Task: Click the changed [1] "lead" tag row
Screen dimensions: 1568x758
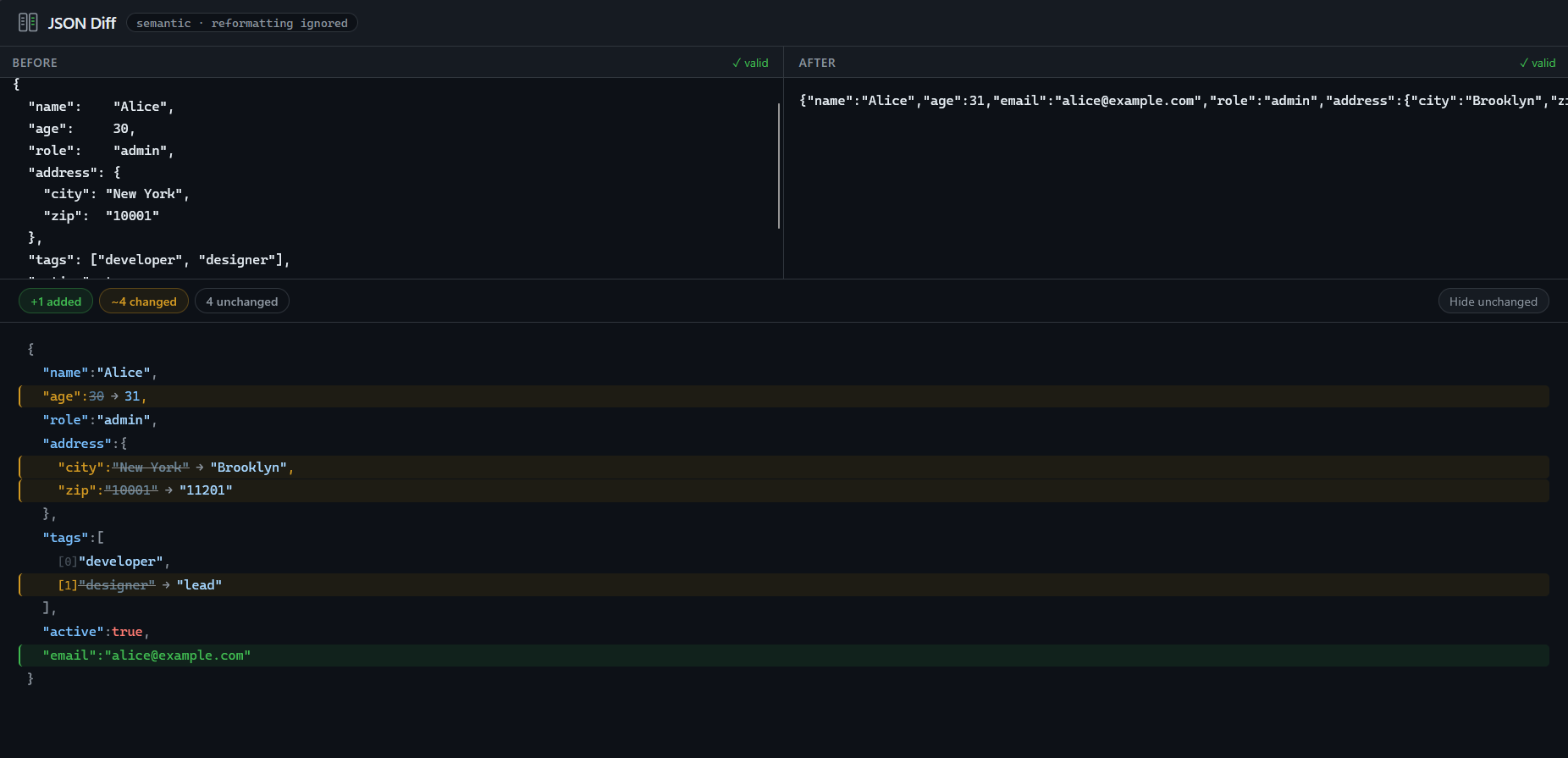Action: pyautogui.click(x=784, y=585)
